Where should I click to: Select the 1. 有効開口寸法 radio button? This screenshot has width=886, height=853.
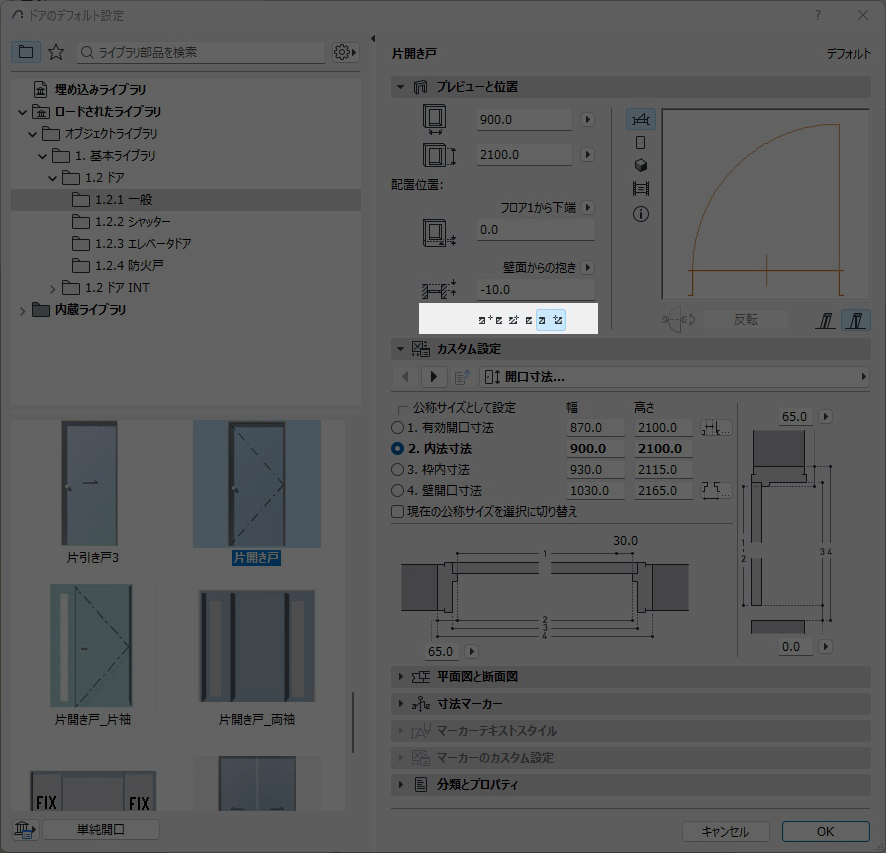click(398, 428)
